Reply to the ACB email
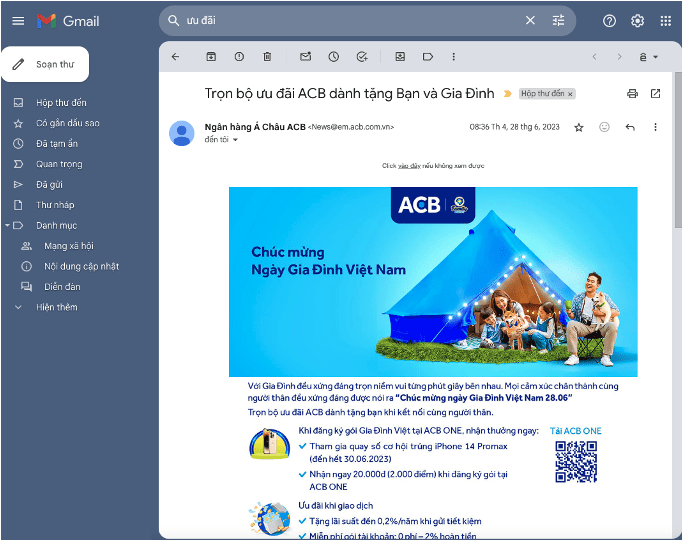 pos(630,127)
